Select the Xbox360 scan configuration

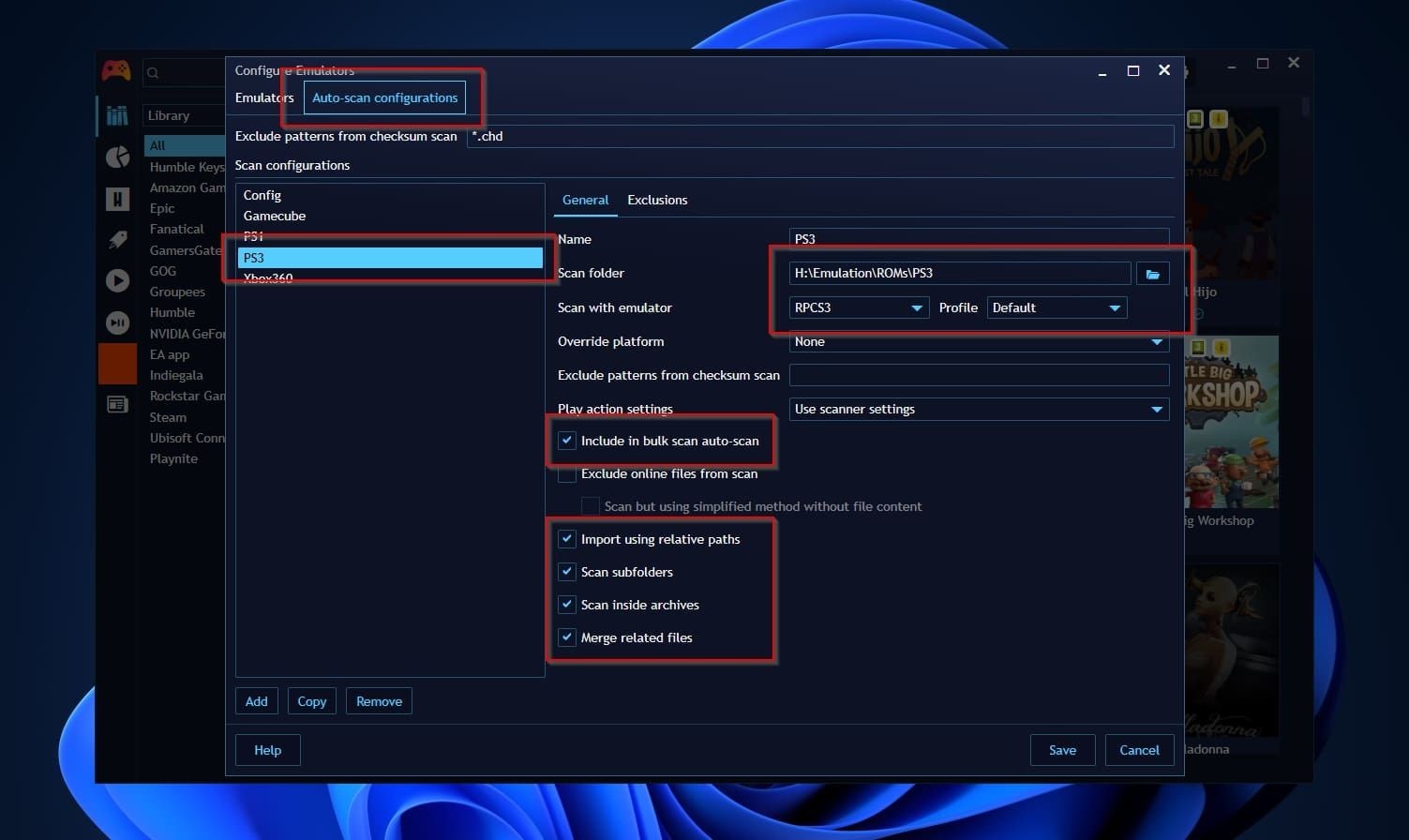[x=390, y=278]
